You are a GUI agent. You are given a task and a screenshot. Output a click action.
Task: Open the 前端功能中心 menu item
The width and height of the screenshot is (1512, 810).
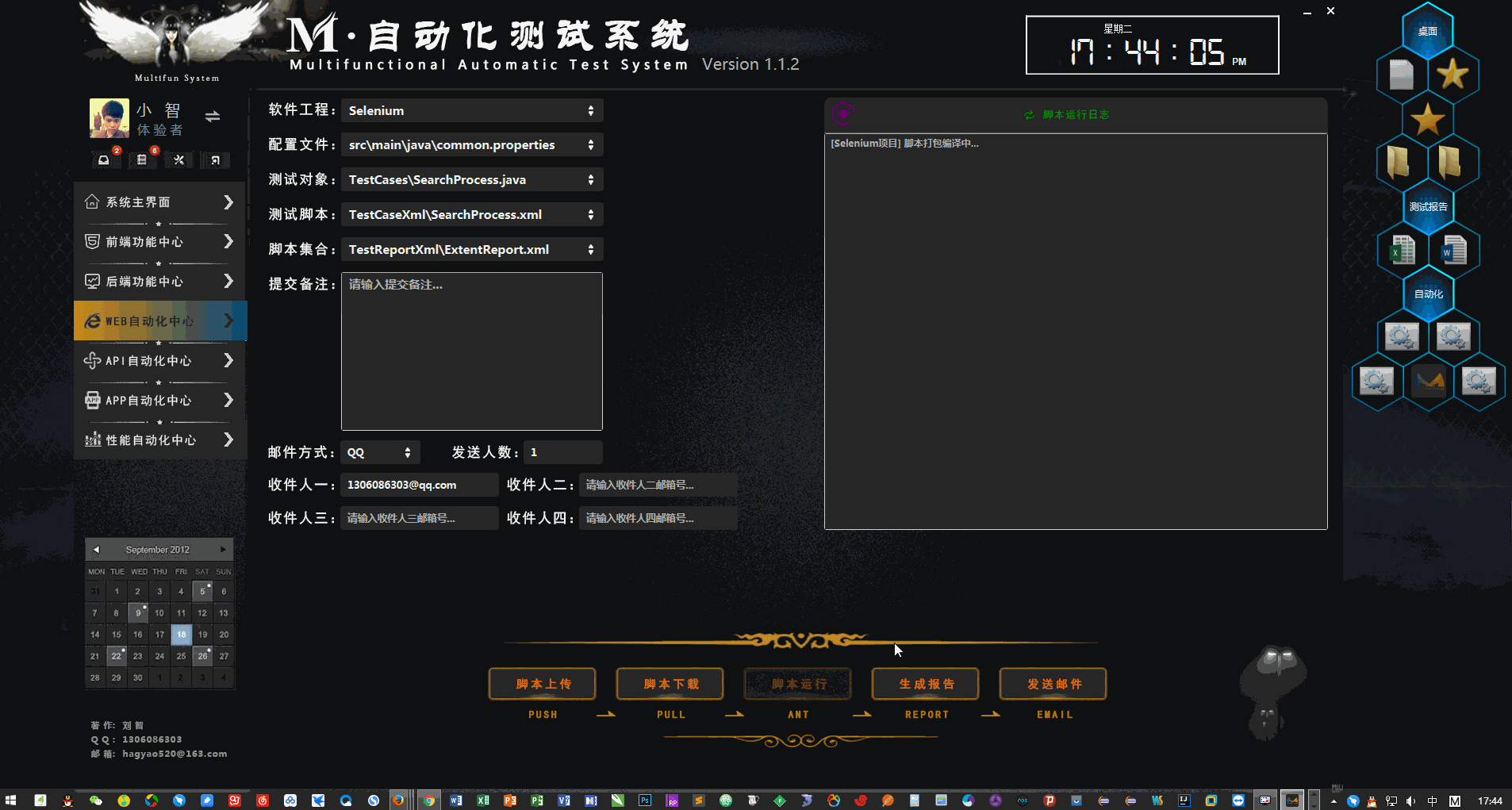point(159,242)
